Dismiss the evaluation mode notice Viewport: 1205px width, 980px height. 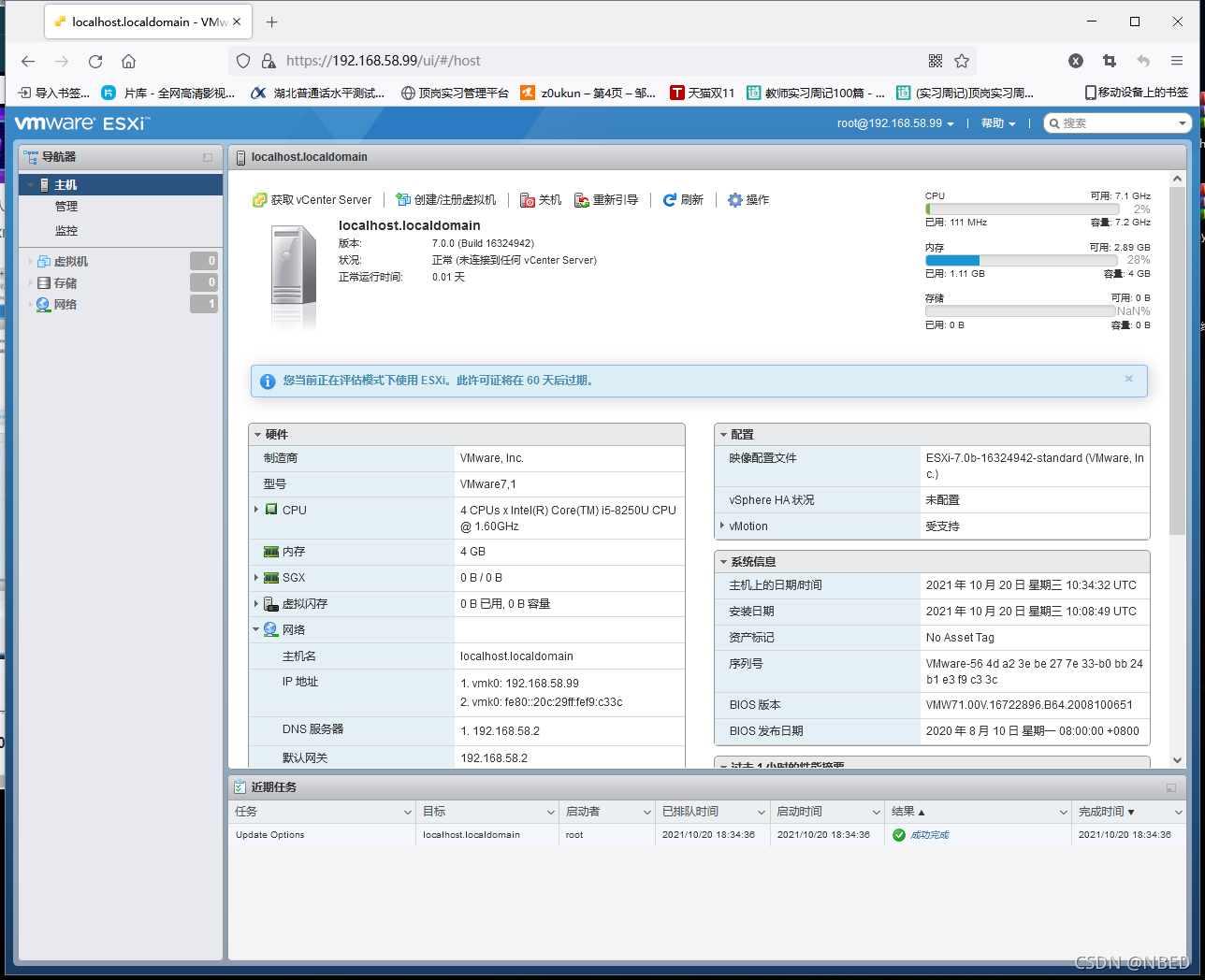pos(1129,379)
